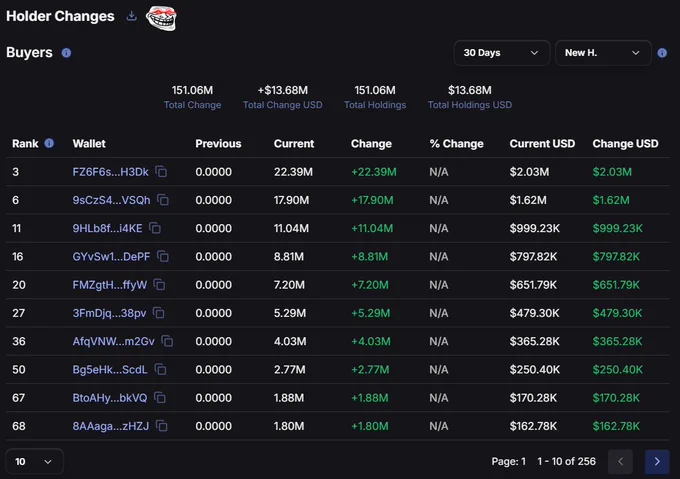Click Buyers section heading
Viewport: 680px width, 479px height.
[29, 52]
